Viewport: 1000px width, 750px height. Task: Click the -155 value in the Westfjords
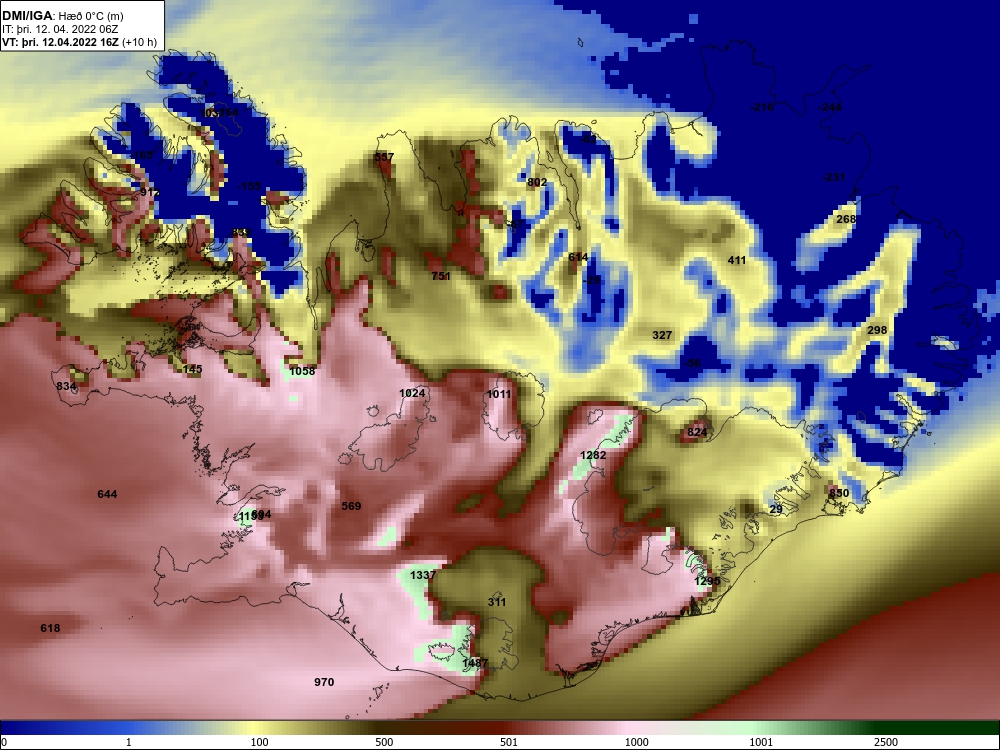249,186
